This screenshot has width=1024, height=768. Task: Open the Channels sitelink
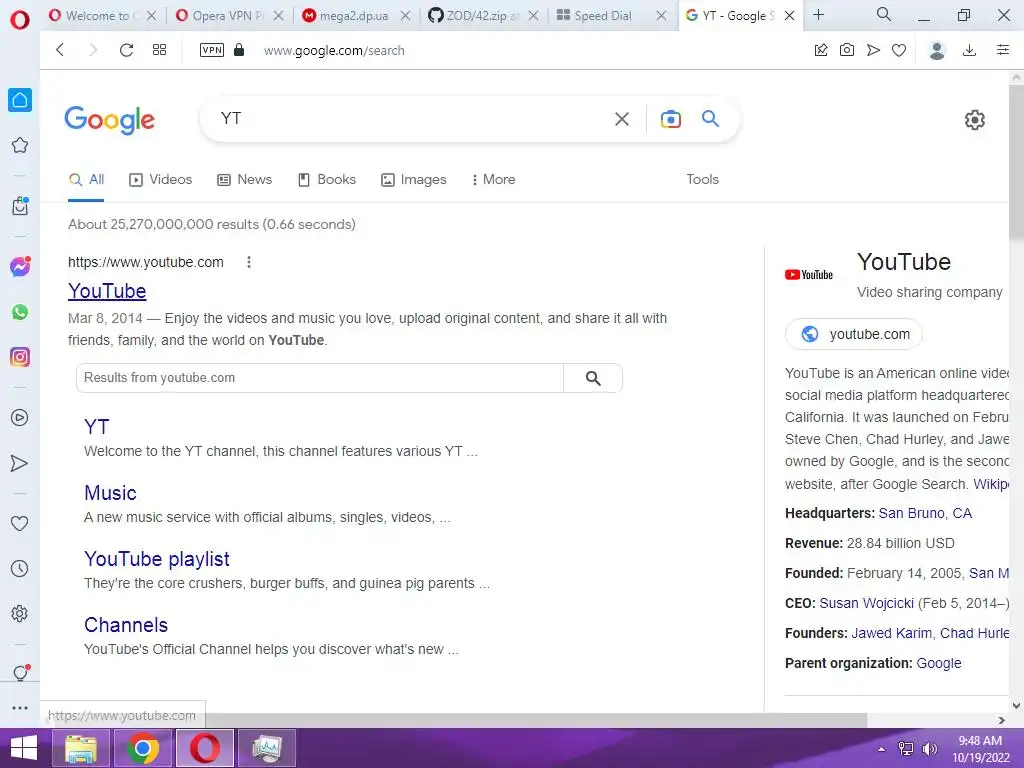tap(126, 625)
